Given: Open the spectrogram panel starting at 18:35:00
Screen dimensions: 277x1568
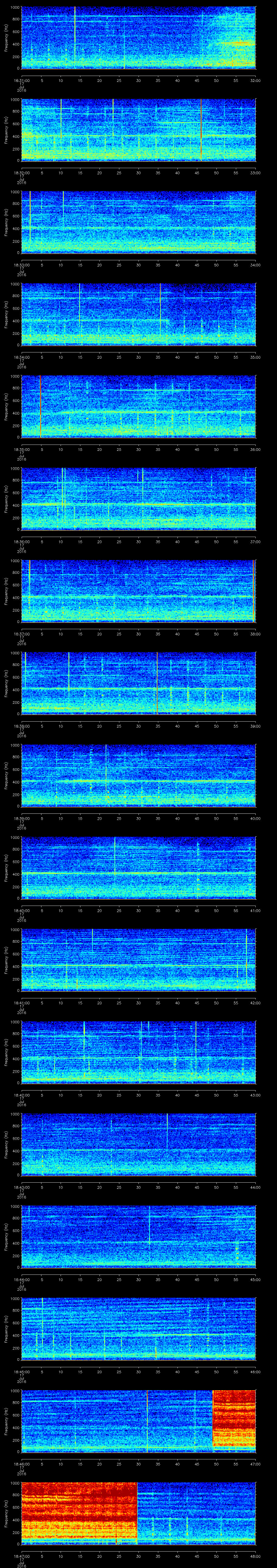Looking at the screenshot, I should 139,407.
